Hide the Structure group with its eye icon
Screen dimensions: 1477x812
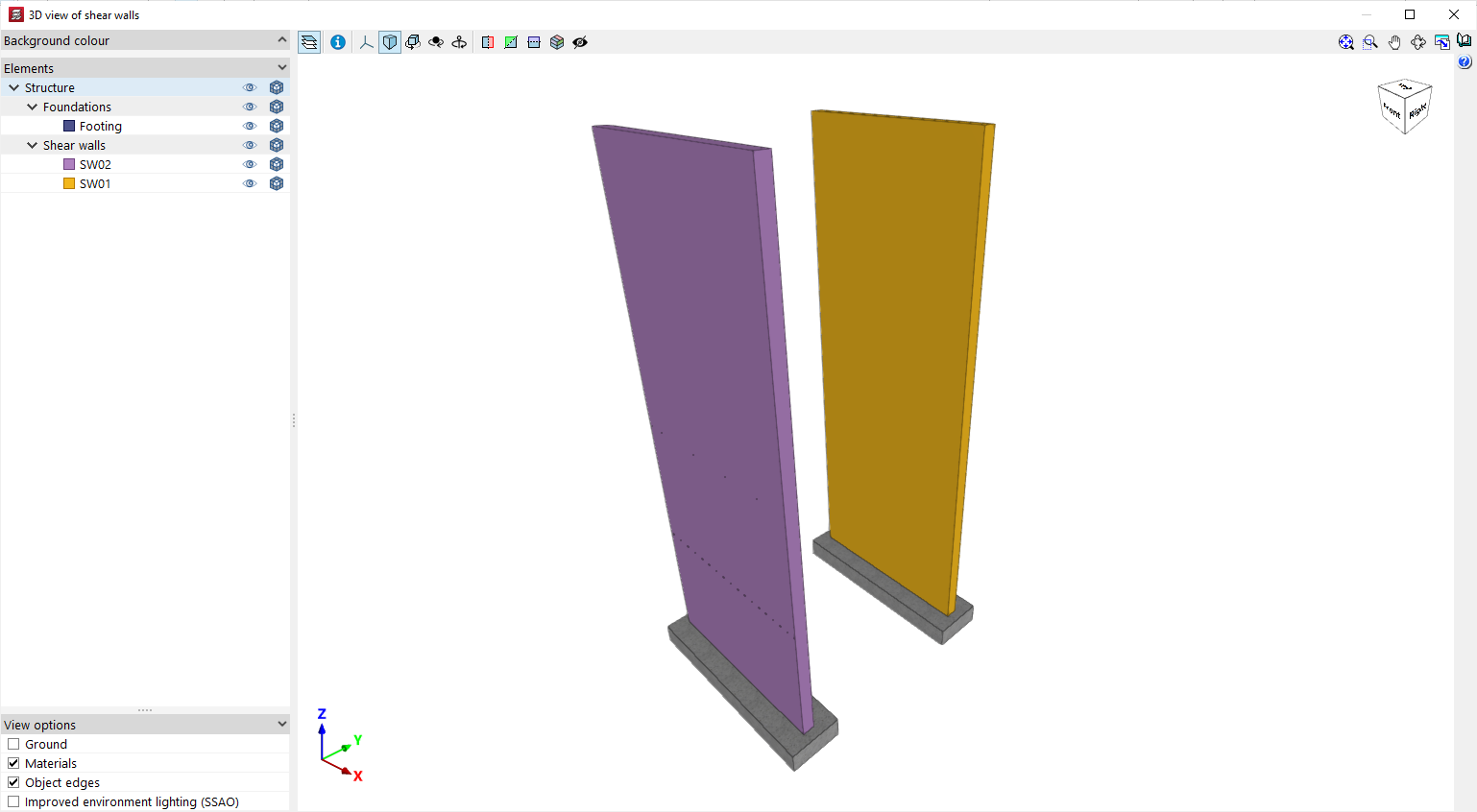click(x=250, y=87)
